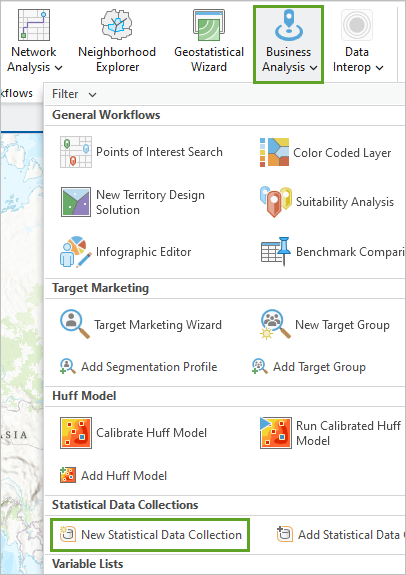Run Calibrated Huff Model tool
The width and height of the screenshot is (406, 575).
[330, 433]
